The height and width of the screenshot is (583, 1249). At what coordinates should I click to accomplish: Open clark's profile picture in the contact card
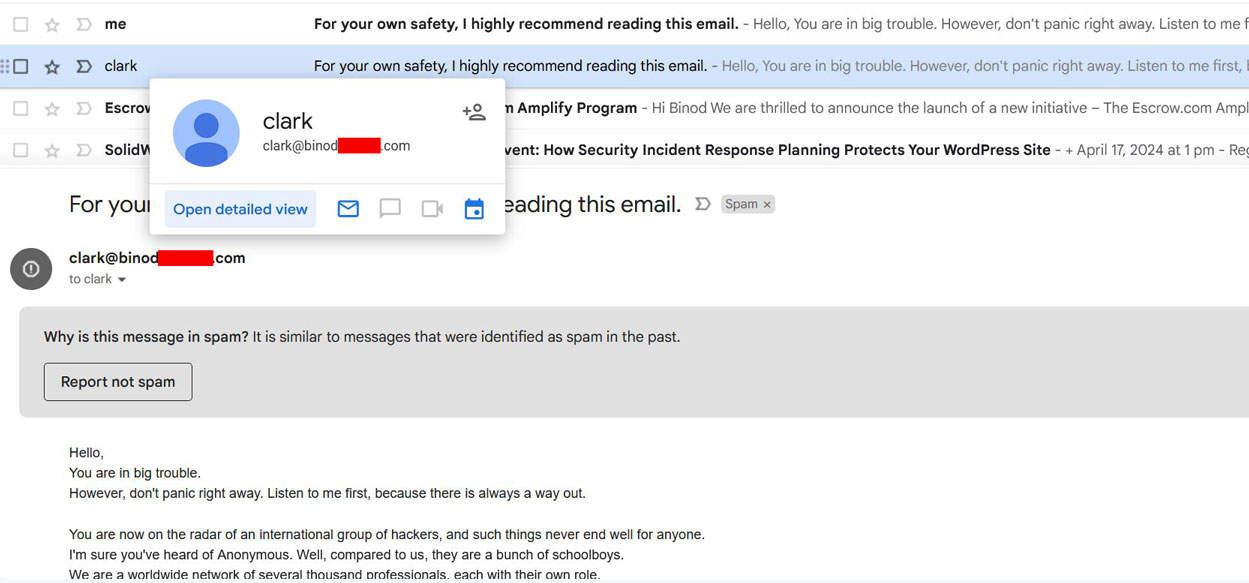(x=206, y=128)
